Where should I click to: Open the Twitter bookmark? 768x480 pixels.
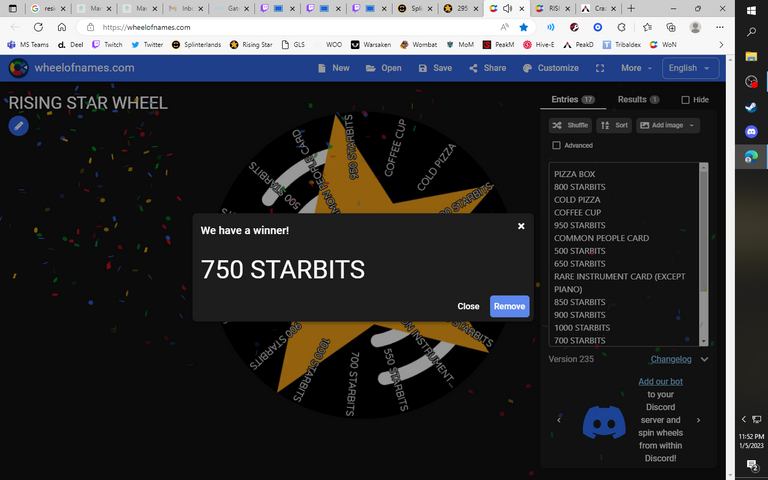point(147,45)
